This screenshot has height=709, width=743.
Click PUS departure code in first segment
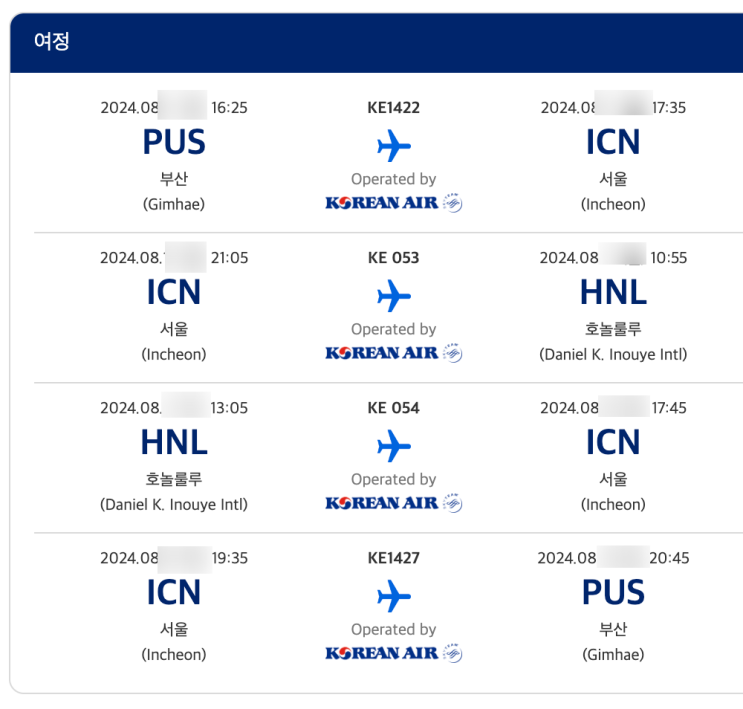pyautogui.click(x=174, y=143)
